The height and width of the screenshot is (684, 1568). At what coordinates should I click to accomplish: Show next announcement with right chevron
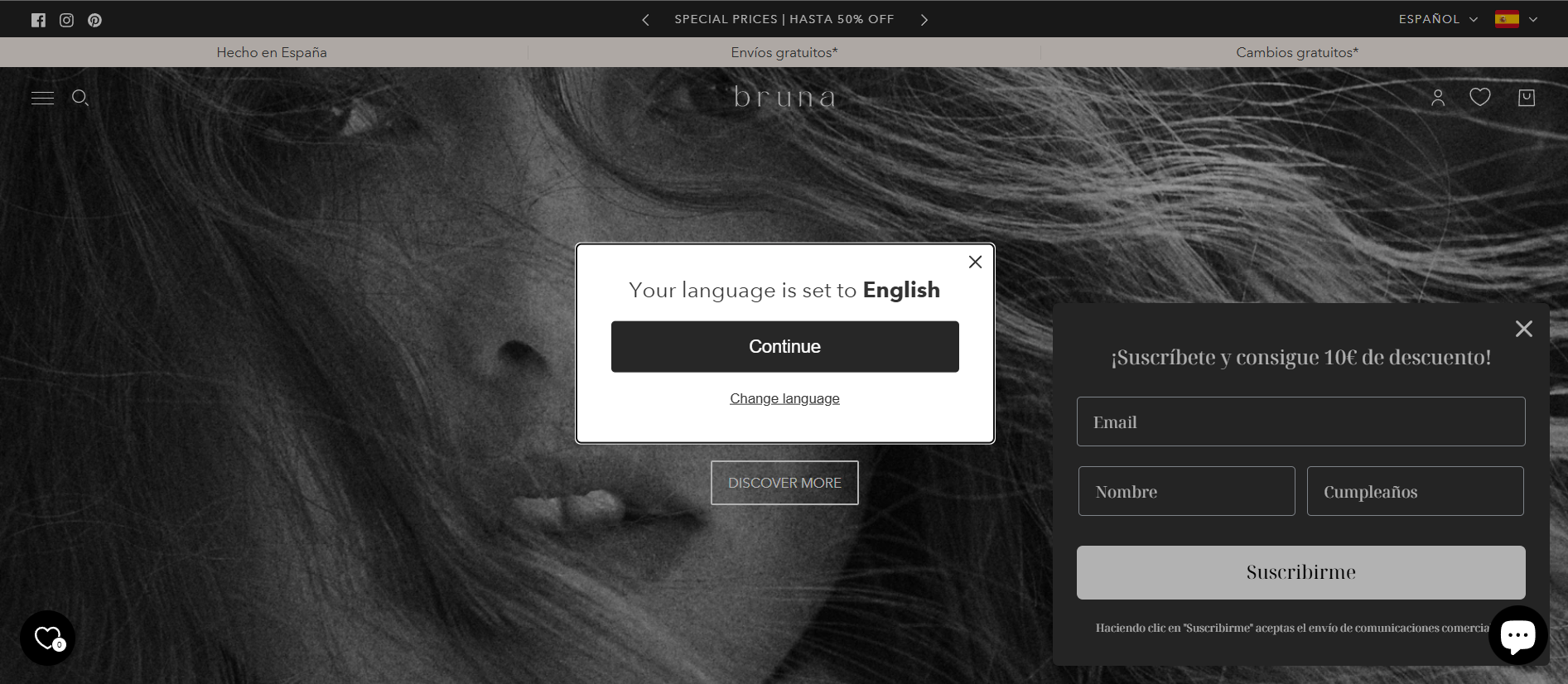tap(924, 20)
